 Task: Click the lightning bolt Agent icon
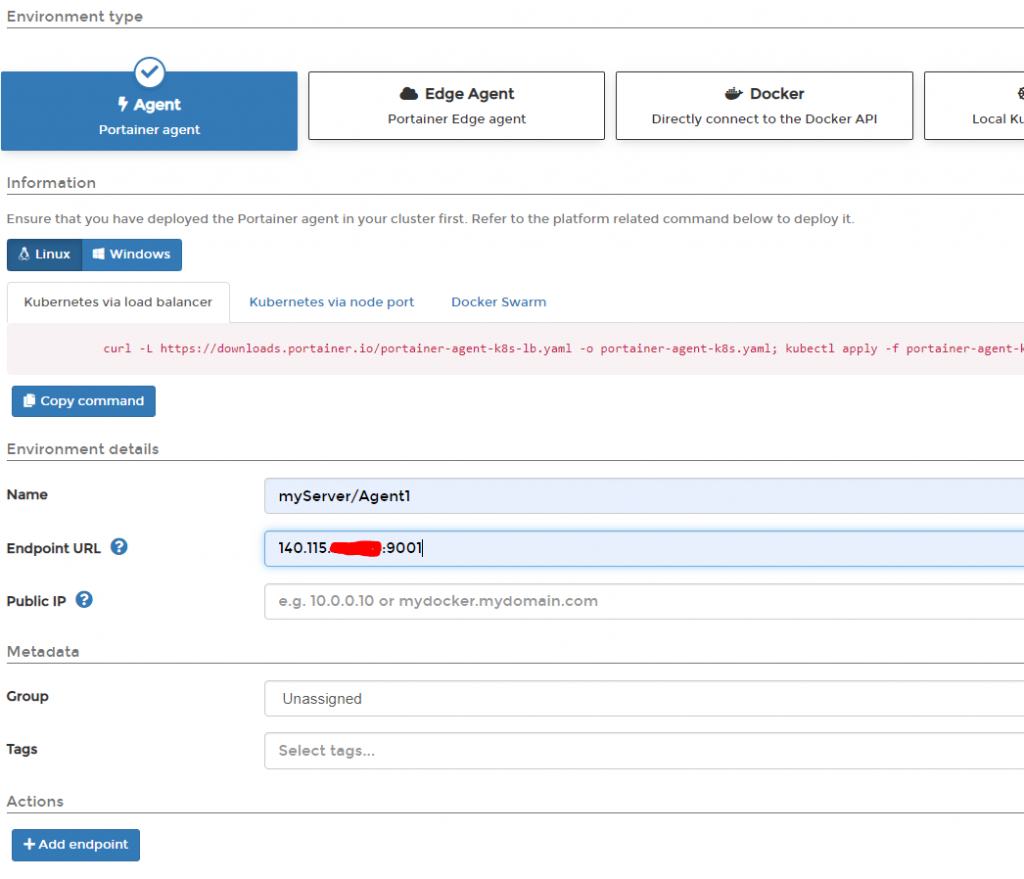[123, 104]
